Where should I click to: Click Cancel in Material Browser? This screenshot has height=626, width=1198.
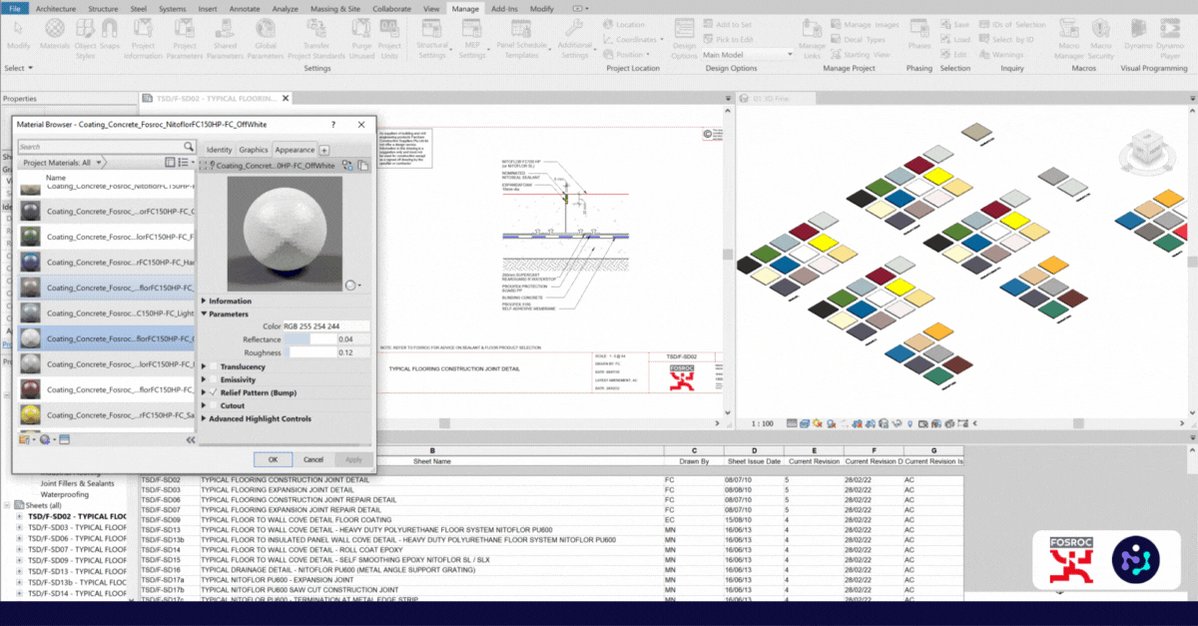(313, 459)
